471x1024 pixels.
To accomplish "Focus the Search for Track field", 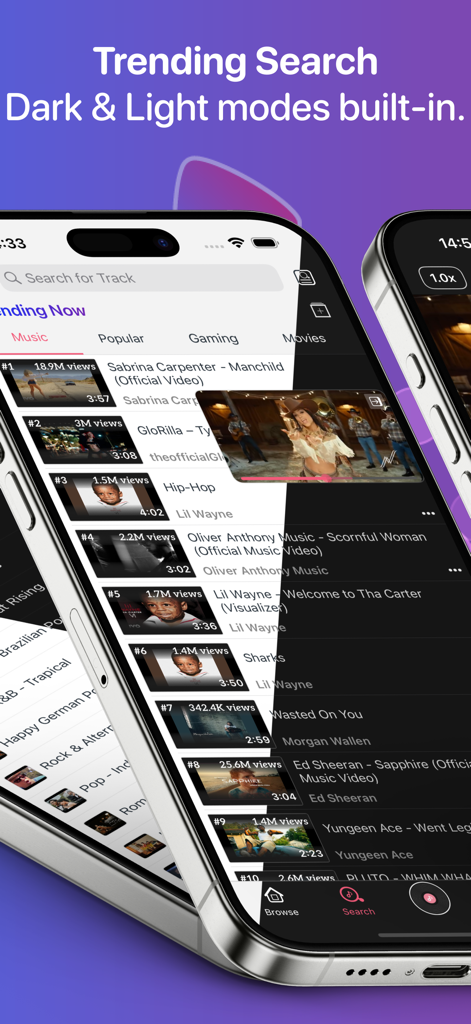I will click(140, 278).
